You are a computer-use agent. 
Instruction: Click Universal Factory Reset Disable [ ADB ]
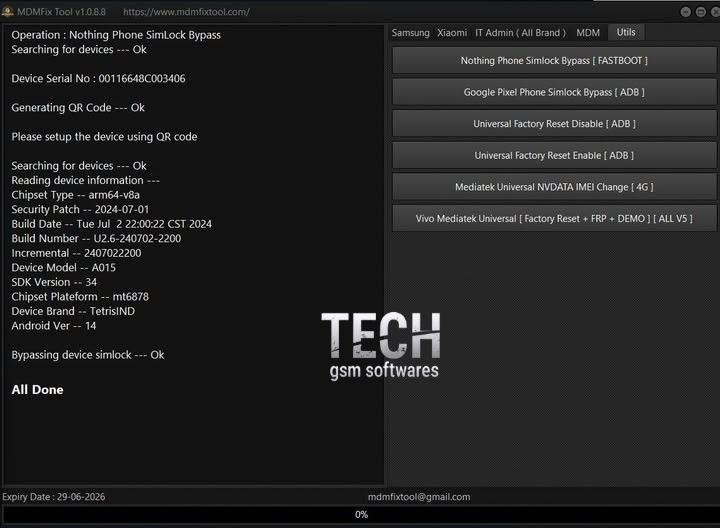tap(554, 124)
